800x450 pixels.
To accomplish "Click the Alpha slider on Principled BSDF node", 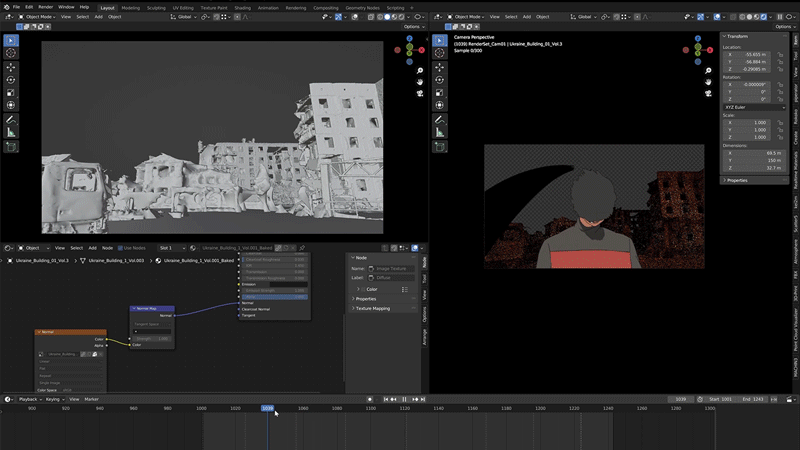I will (x=274, y=297).
